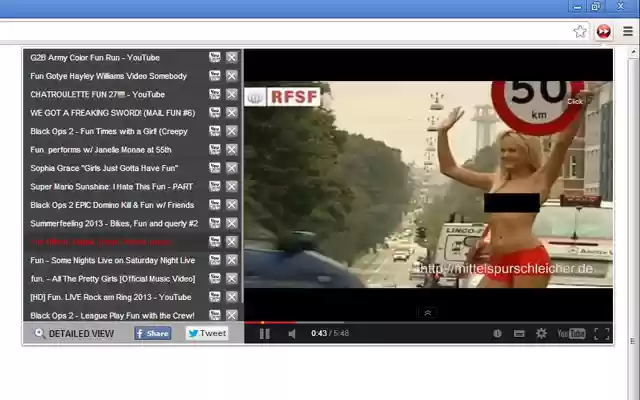Remove Black Ops 2 Fun Times with a Girl

click(x=232, y=131)
